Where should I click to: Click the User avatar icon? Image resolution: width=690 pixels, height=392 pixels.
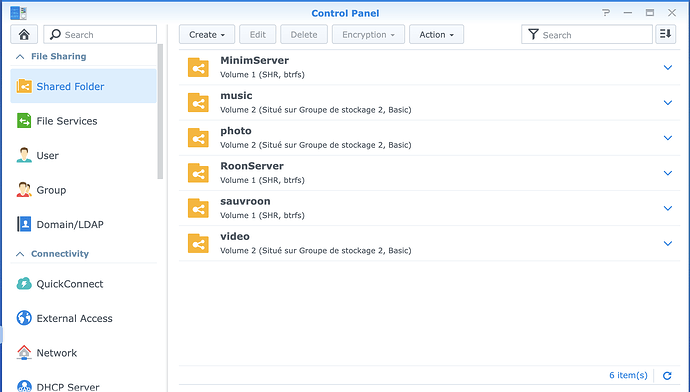pos(24,155)
